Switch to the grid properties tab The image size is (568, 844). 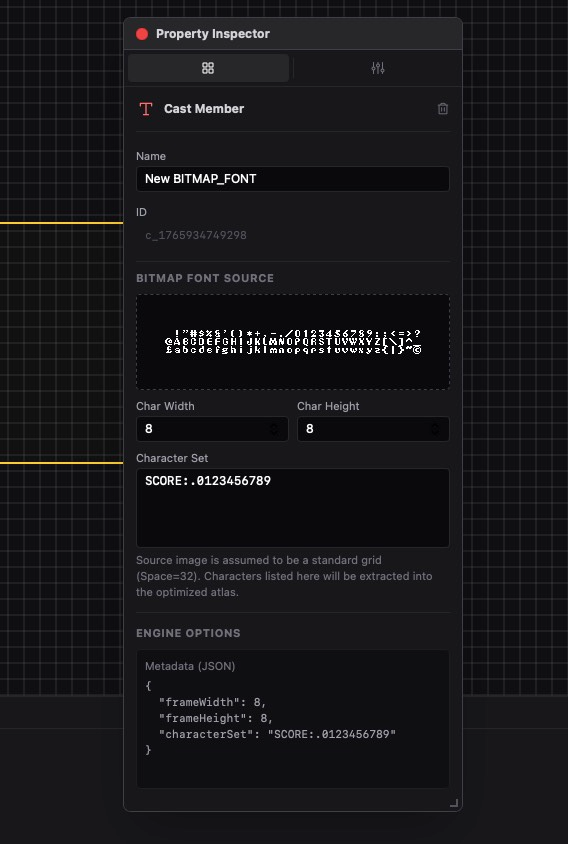coord(208,68)
